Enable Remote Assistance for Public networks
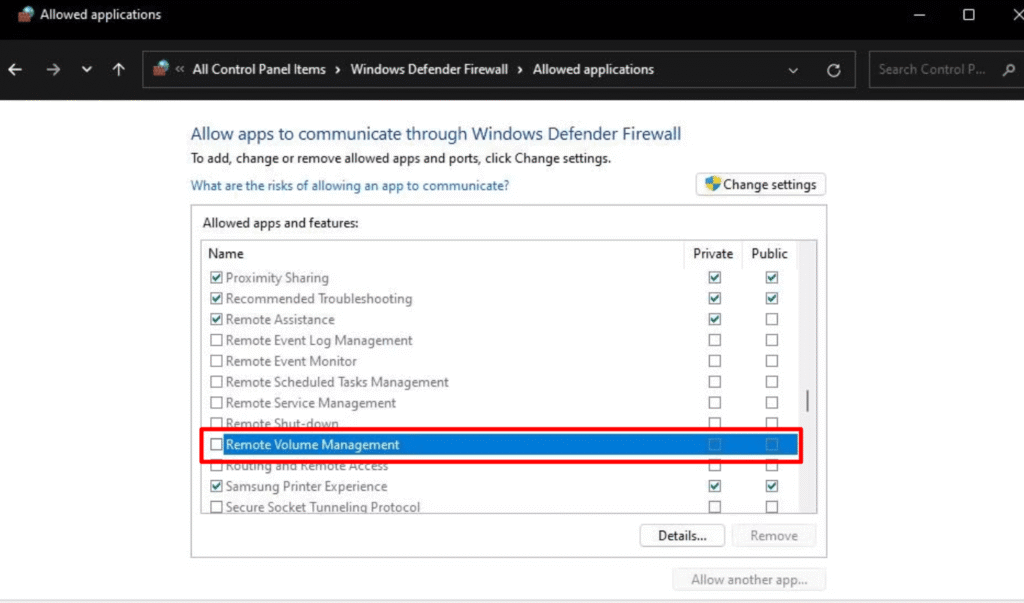Image resolution: width=1024 pixels, height=603 pixels. click(771, 320)
